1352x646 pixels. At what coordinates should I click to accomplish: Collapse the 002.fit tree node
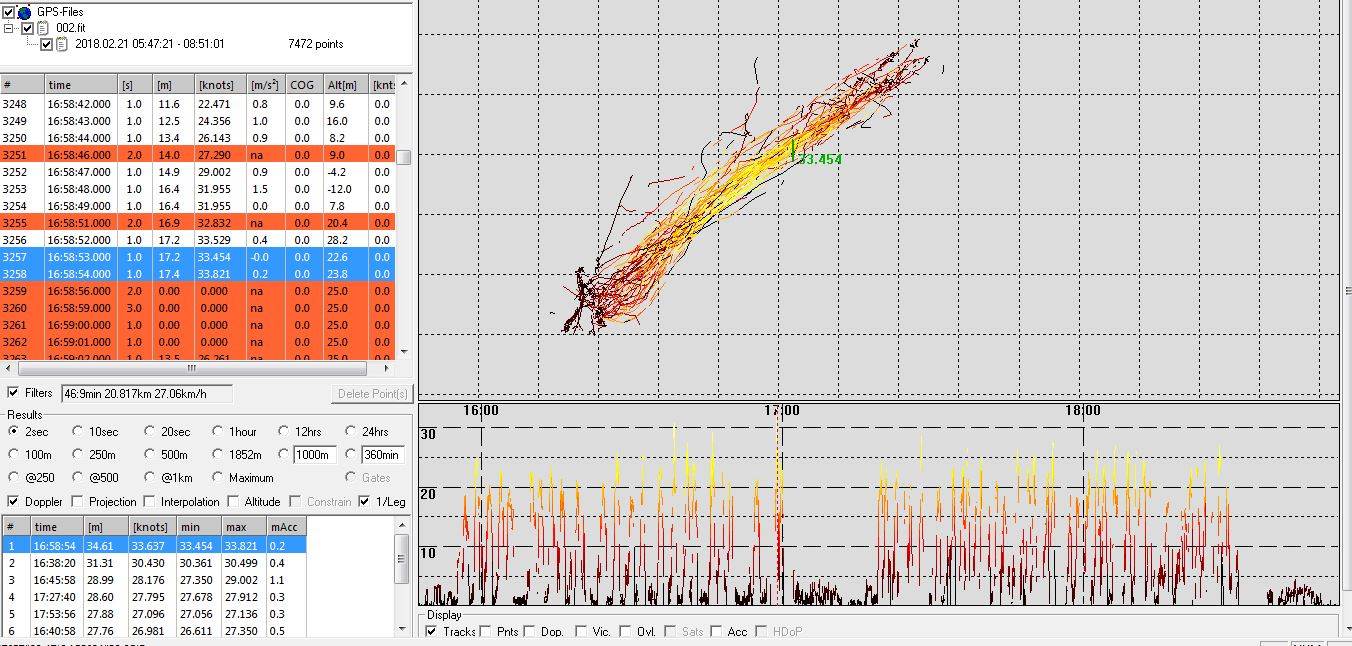[9, 28]
